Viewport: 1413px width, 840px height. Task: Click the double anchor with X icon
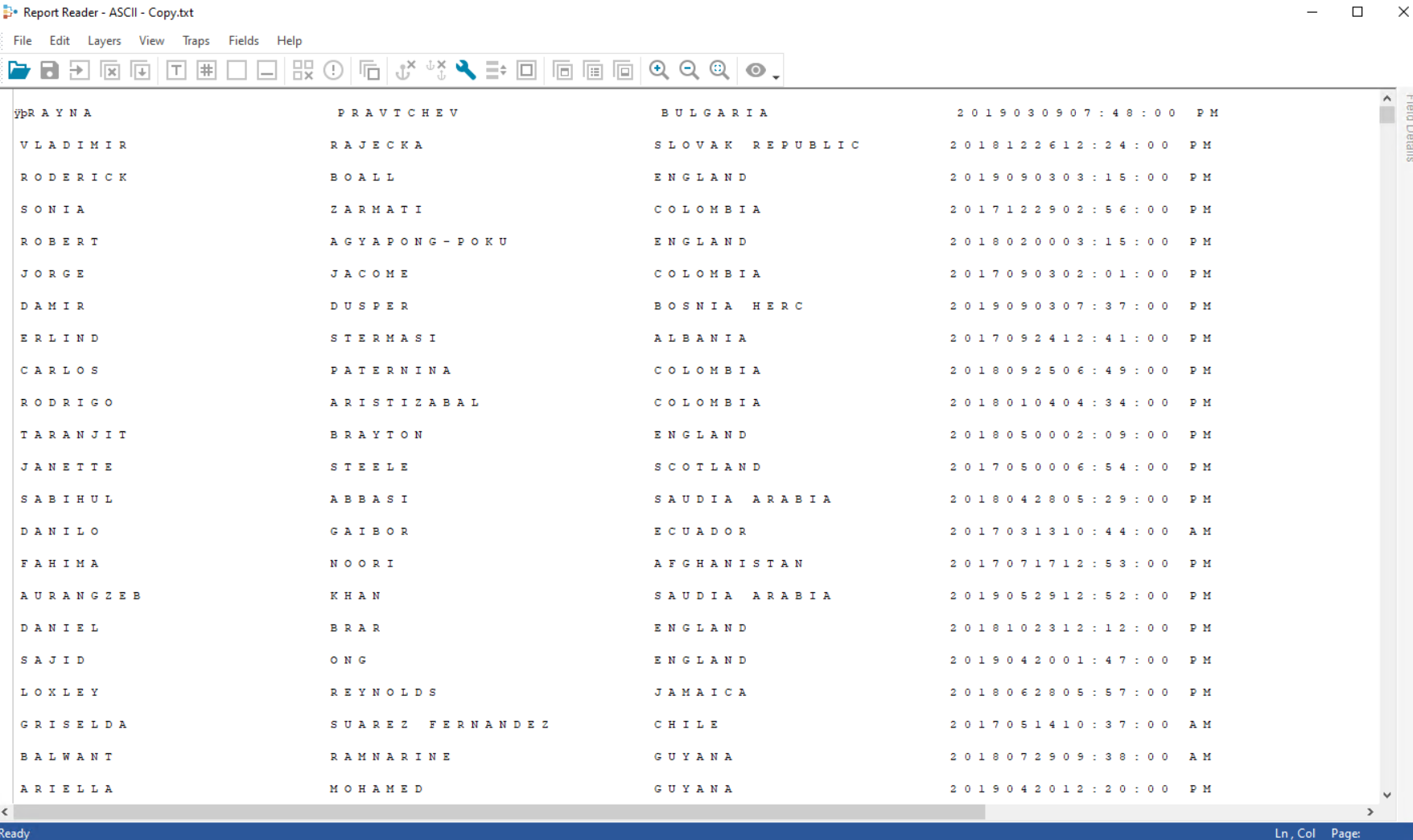(436, 70)
